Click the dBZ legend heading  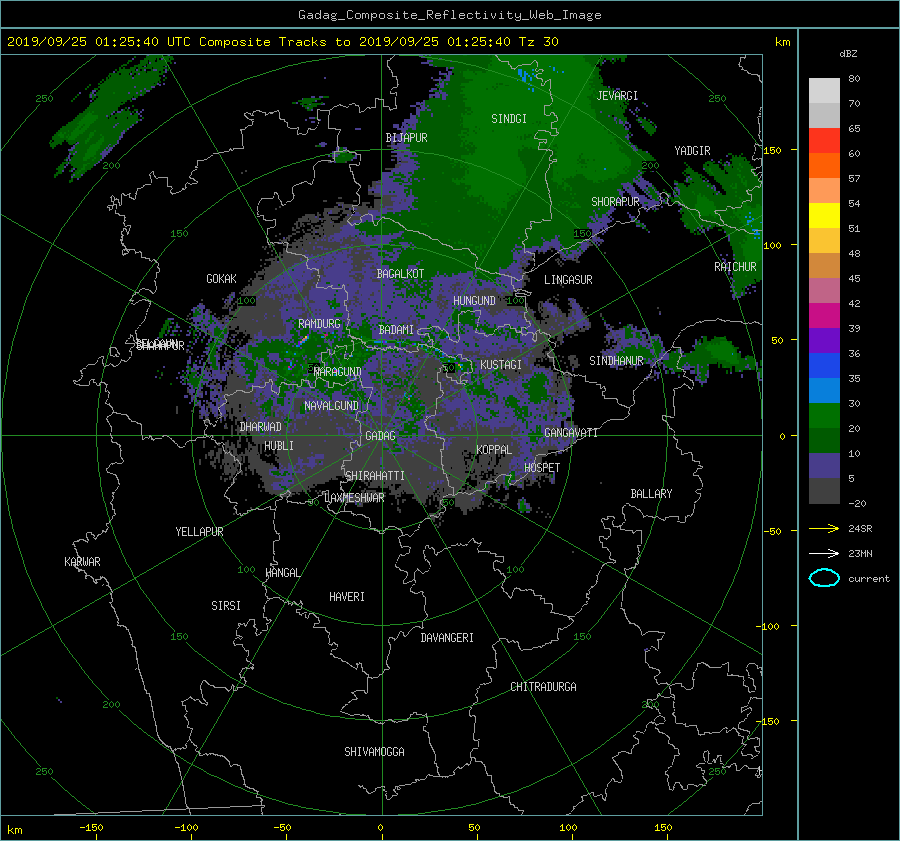tap(848, 54)
